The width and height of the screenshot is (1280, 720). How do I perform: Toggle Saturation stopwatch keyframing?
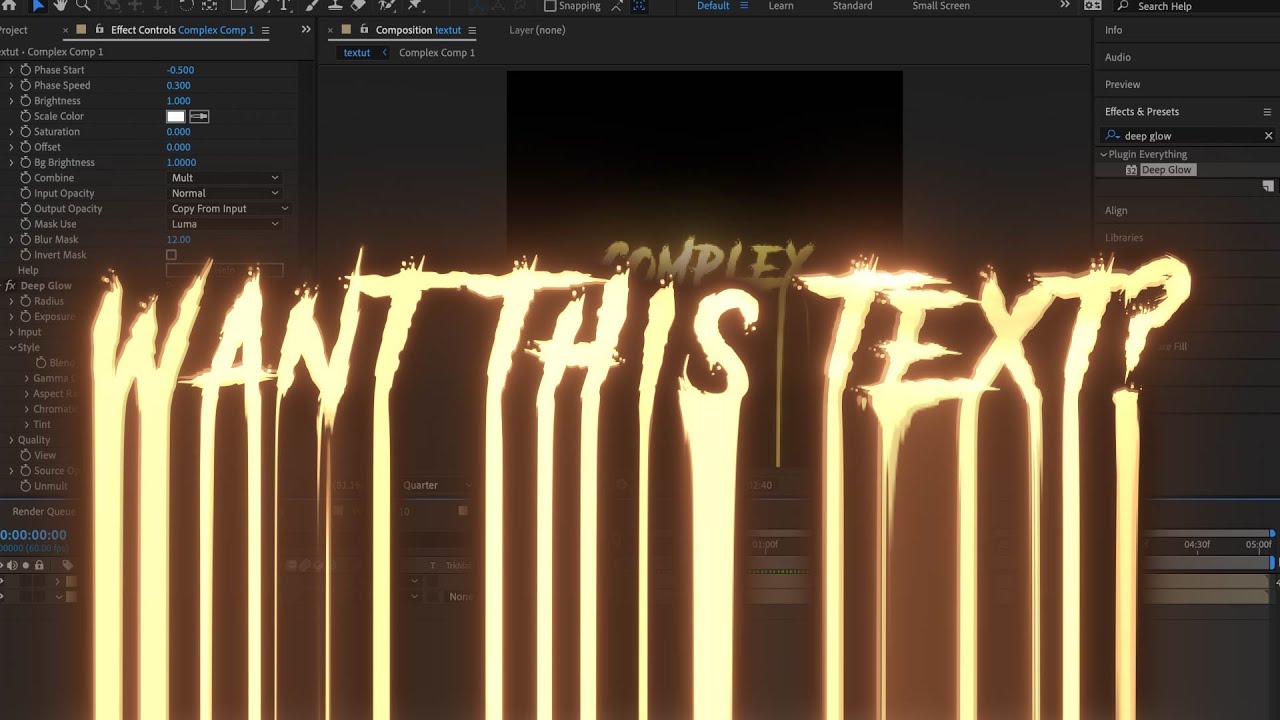(26, 132)
